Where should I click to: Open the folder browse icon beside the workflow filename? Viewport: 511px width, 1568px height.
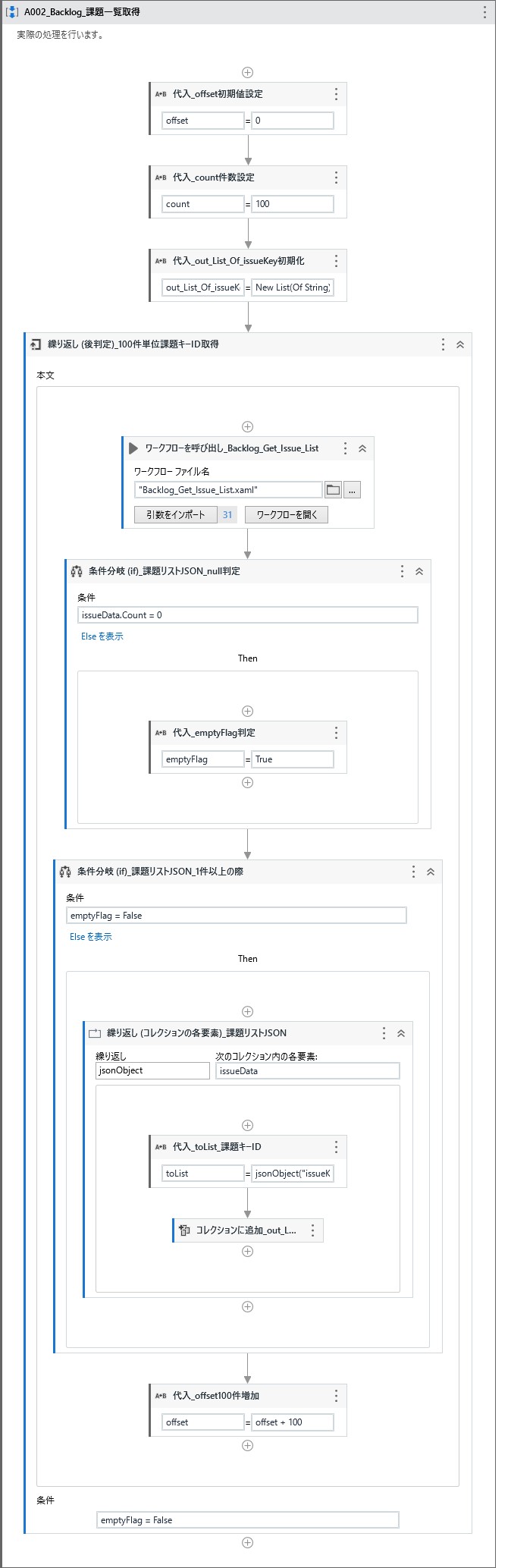click(334, 489)
